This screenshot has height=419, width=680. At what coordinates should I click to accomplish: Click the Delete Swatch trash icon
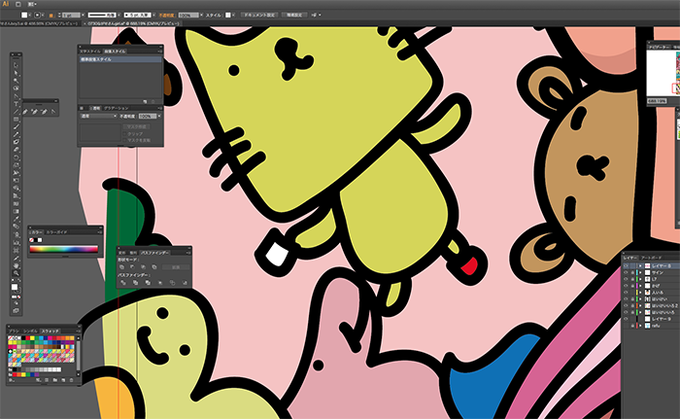click(x=71, y=380)
